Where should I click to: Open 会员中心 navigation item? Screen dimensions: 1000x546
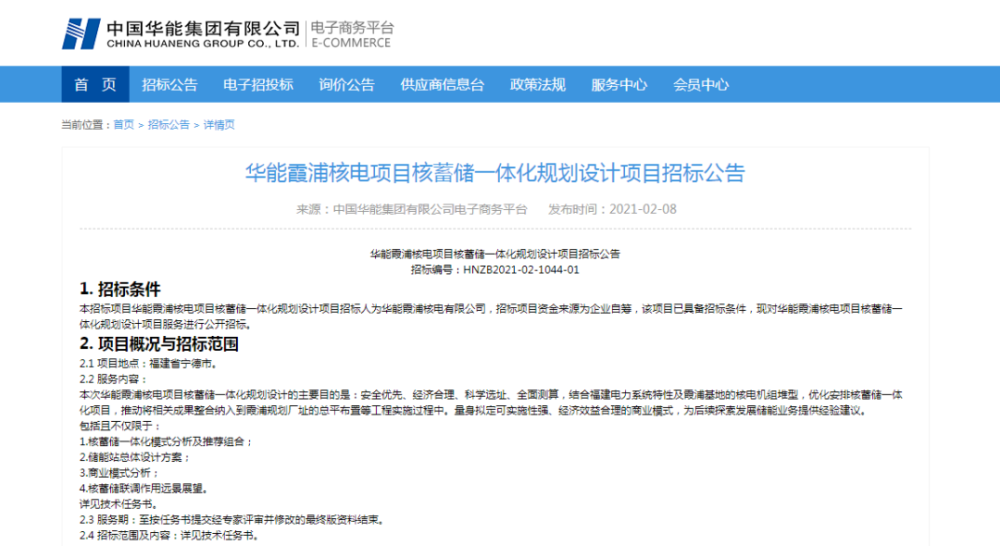click(x=701, y=84)
